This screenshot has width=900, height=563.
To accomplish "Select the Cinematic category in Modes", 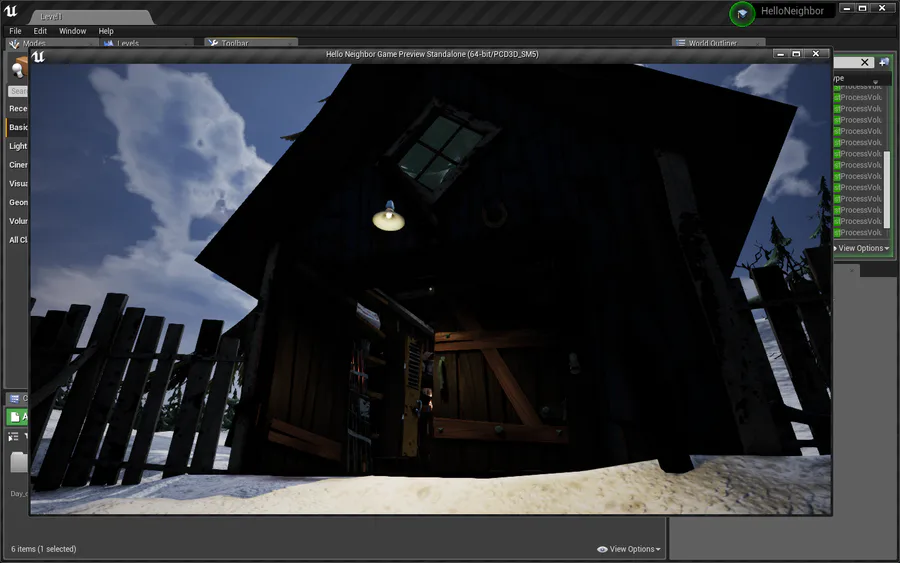I will pyautogui.click(x=17, y=165).
